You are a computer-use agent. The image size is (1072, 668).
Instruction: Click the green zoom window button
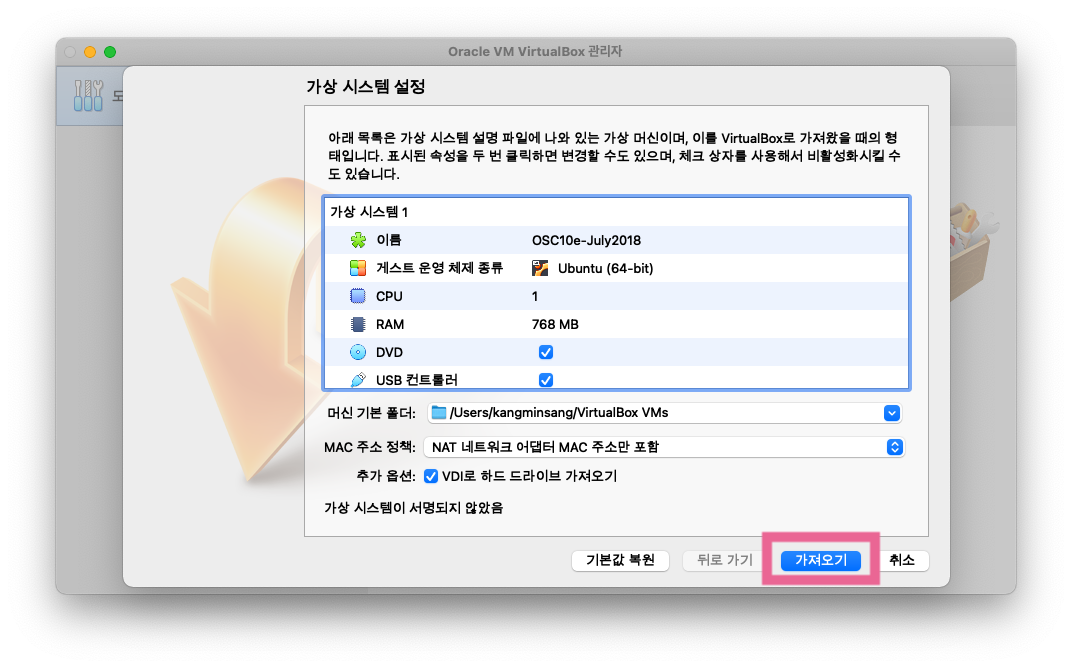tap(109, 52)
